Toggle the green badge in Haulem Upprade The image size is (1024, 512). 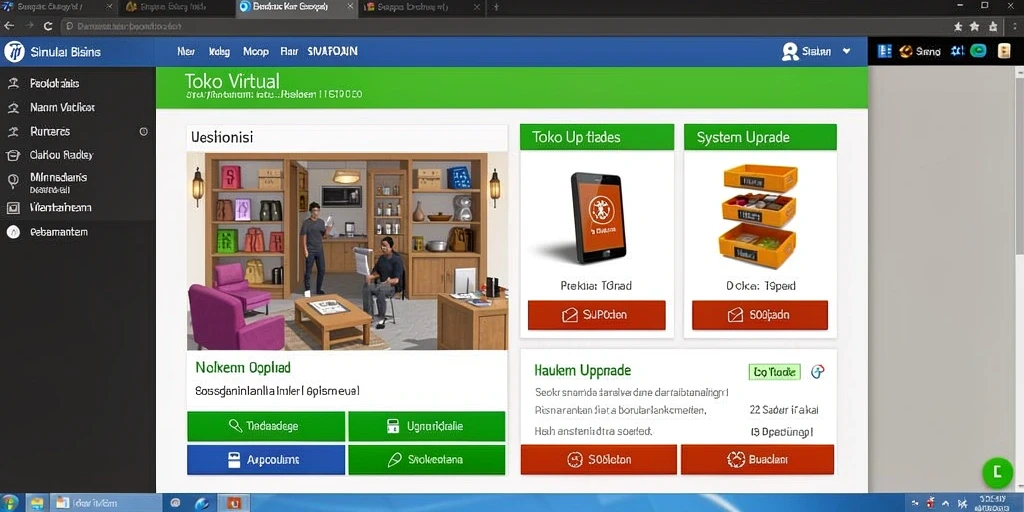click(774, 372)
